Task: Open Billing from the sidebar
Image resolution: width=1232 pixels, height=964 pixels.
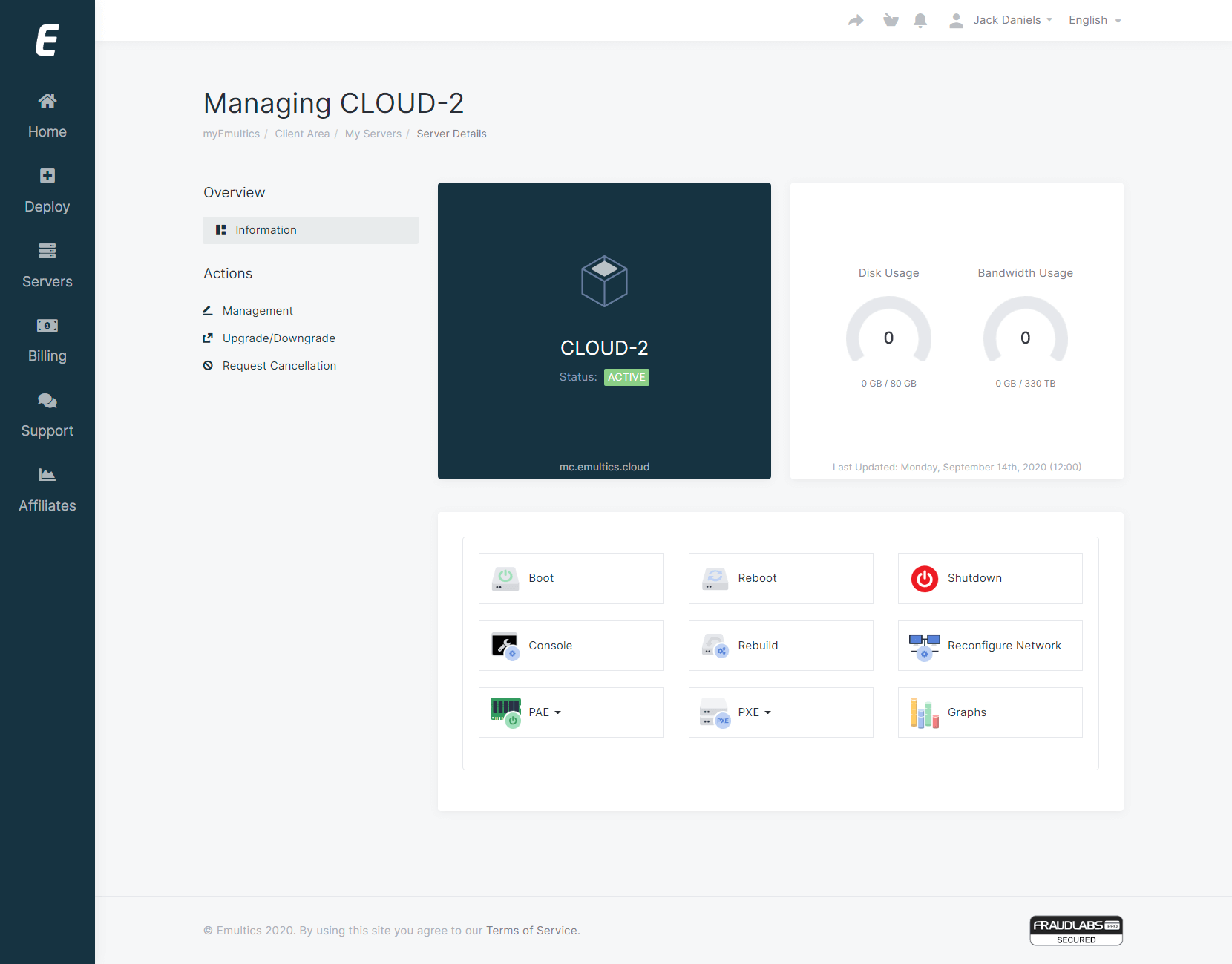Action: (x=47, y=341)
